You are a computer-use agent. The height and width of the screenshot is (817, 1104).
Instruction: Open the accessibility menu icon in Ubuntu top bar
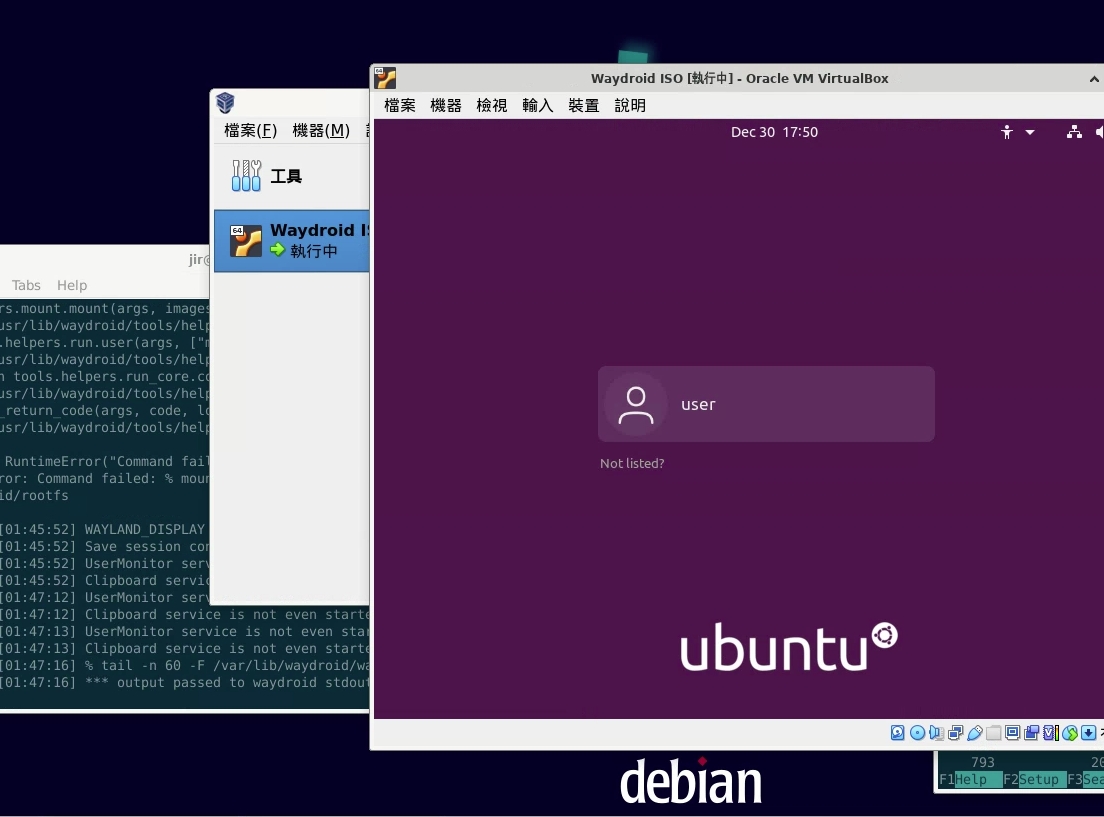click(1007, 132)
